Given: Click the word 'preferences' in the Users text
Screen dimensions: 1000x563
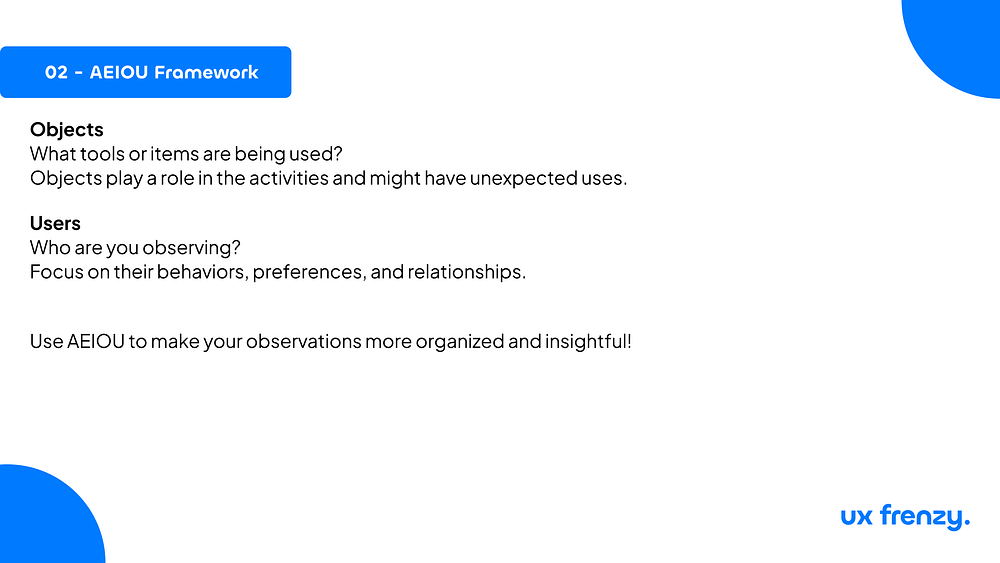Looking at the screenshot, I should pyautogui.click(x=309, y=272).
